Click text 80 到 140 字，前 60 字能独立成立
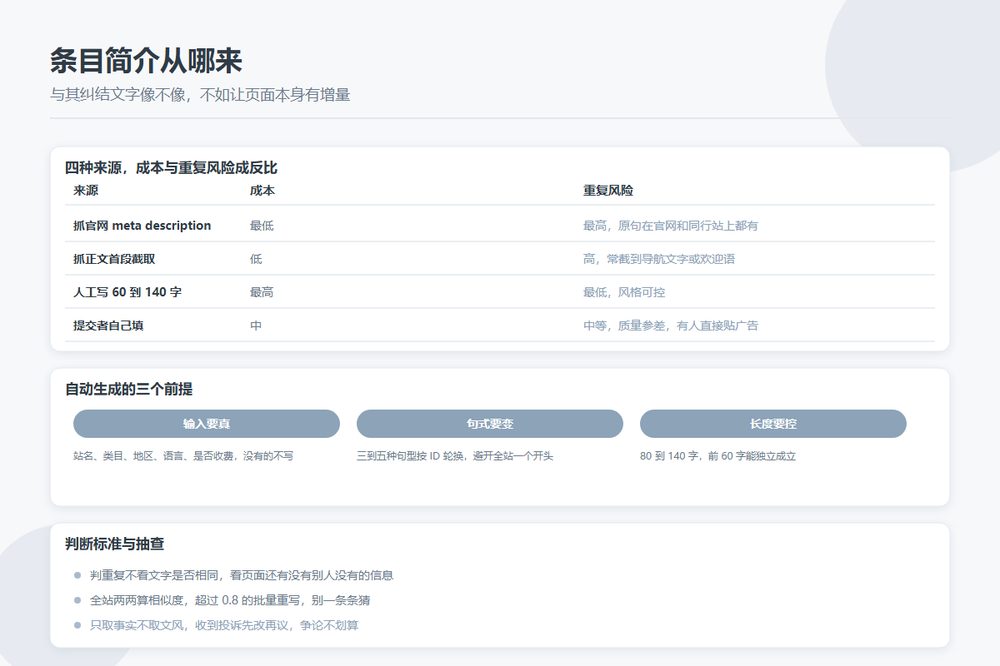This screenshot has height=666, width=1000. pyautogui.click(x=717, y=456)
